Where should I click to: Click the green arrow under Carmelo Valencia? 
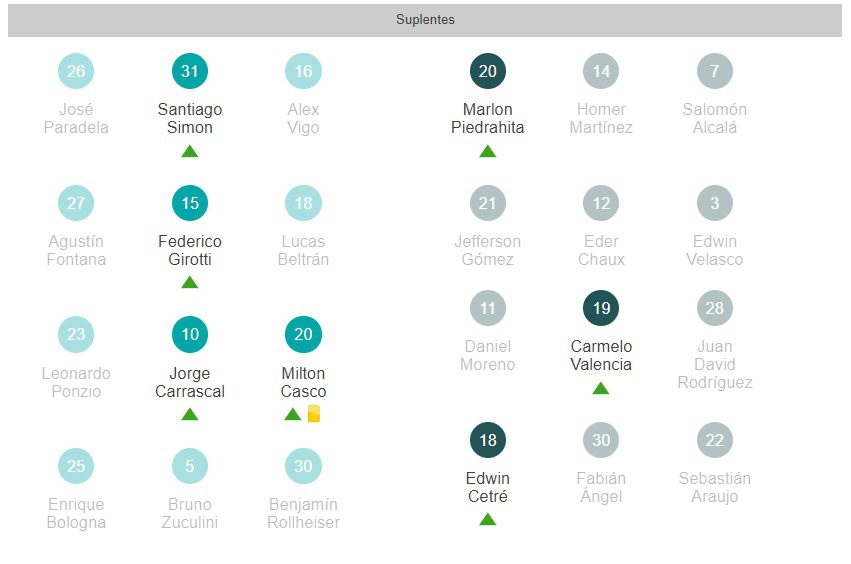point(601,388)
